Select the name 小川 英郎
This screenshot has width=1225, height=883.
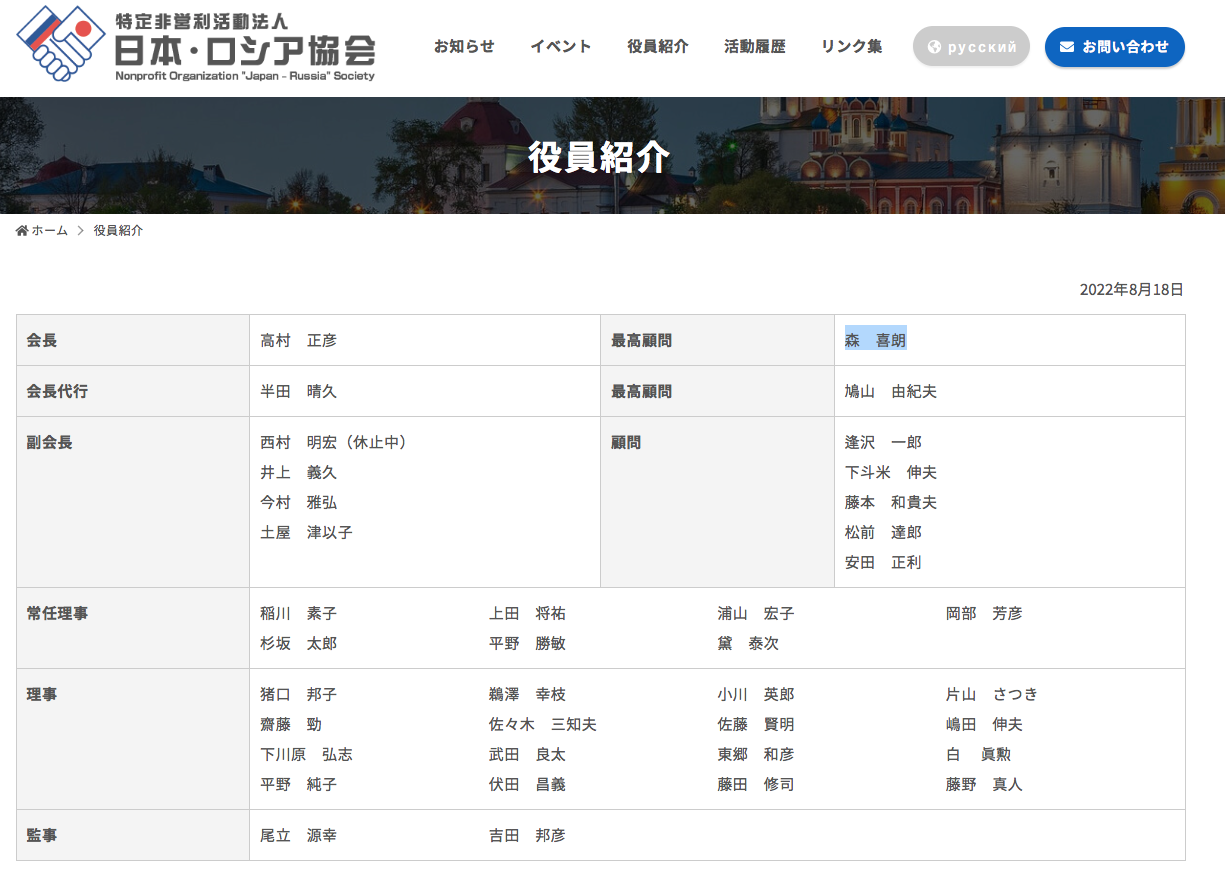[x=756, y=694]
